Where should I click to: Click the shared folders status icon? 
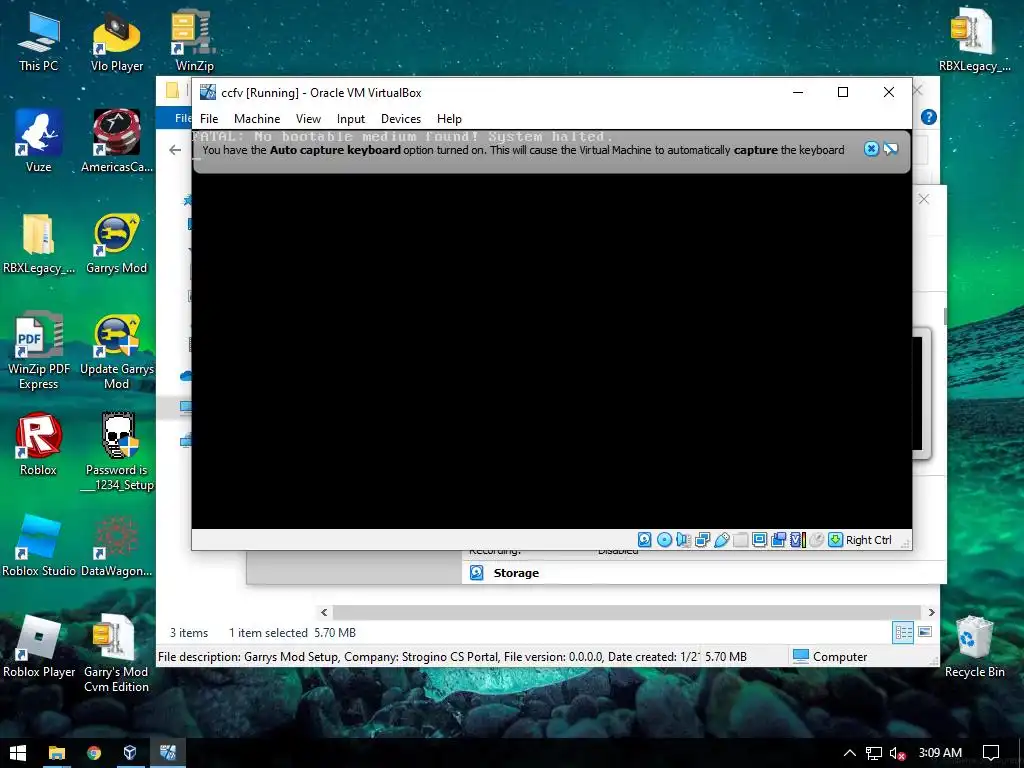741,539
